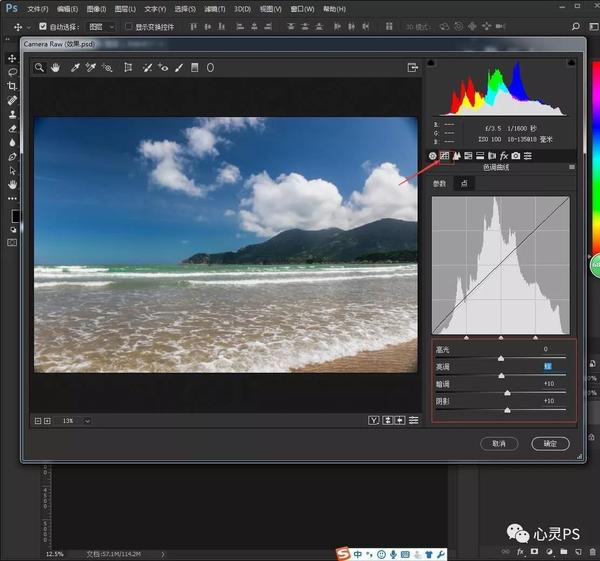Viewport: 600px width, 561px height.
Task: Select Photoshop Eraser tool
Action: coord(12,129)
